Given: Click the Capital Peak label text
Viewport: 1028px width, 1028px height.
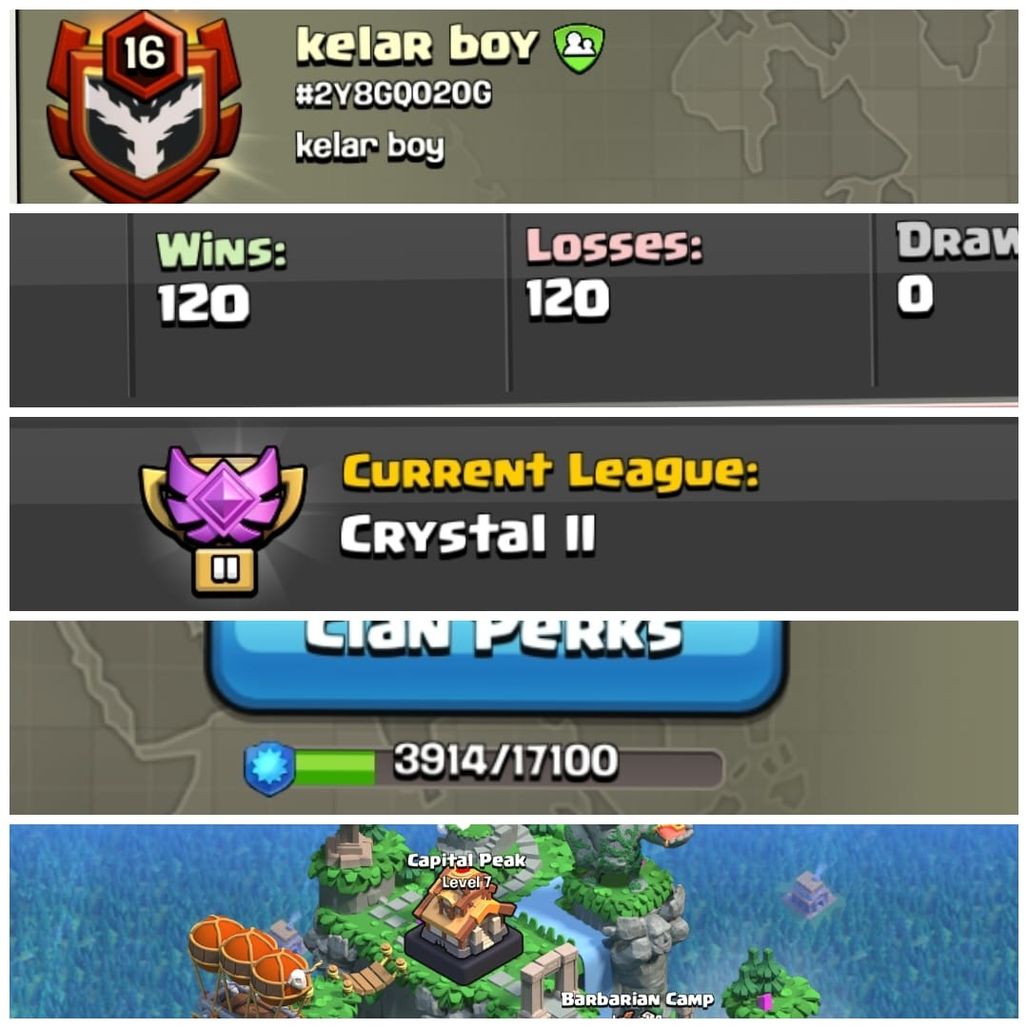Looking at the screenshot, I should [466, 860].
